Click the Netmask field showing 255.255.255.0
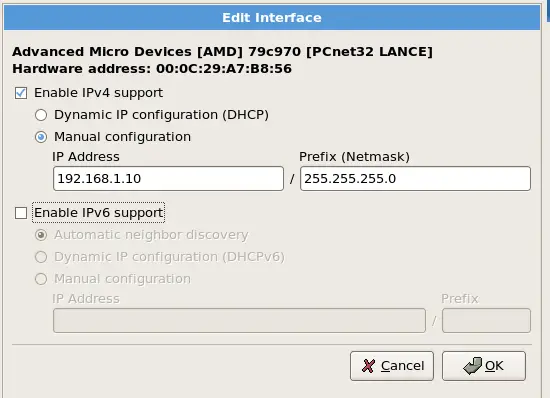 click(415, 179)
